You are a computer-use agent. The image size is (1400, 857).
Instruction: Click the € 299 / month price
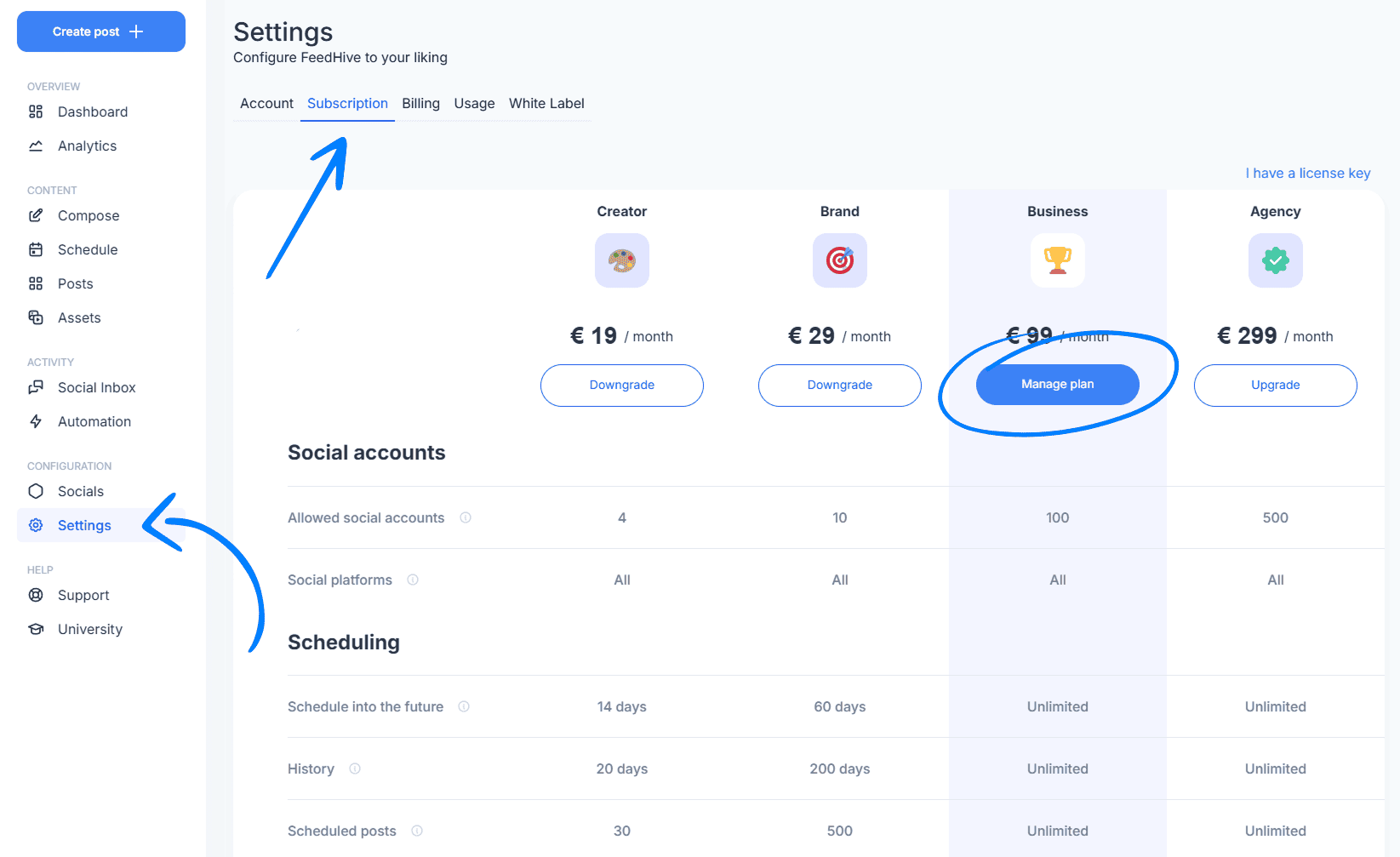(1276, 336)
